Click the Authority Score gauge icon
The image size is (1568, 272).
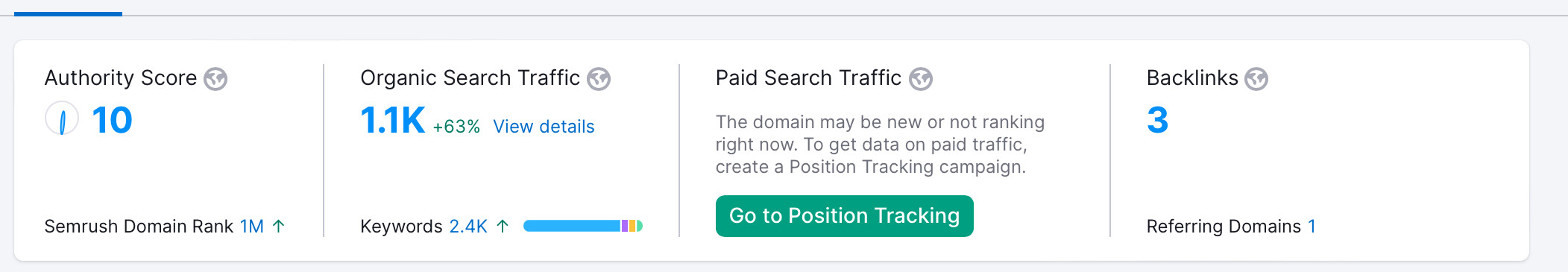(x=62, y=119)
